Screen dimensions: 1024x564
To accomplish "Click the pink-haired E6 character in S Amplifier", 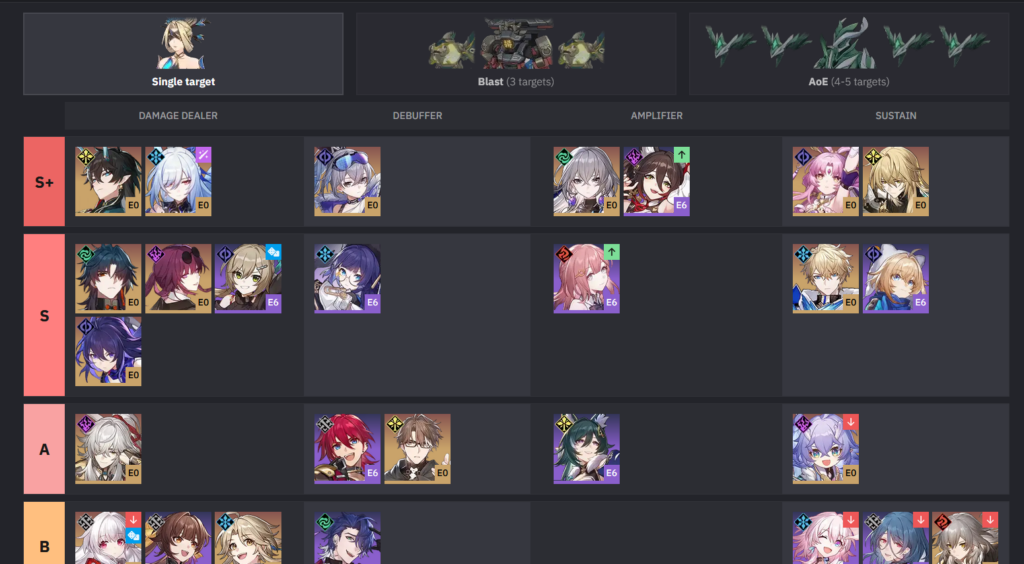I will click(586, 279).
